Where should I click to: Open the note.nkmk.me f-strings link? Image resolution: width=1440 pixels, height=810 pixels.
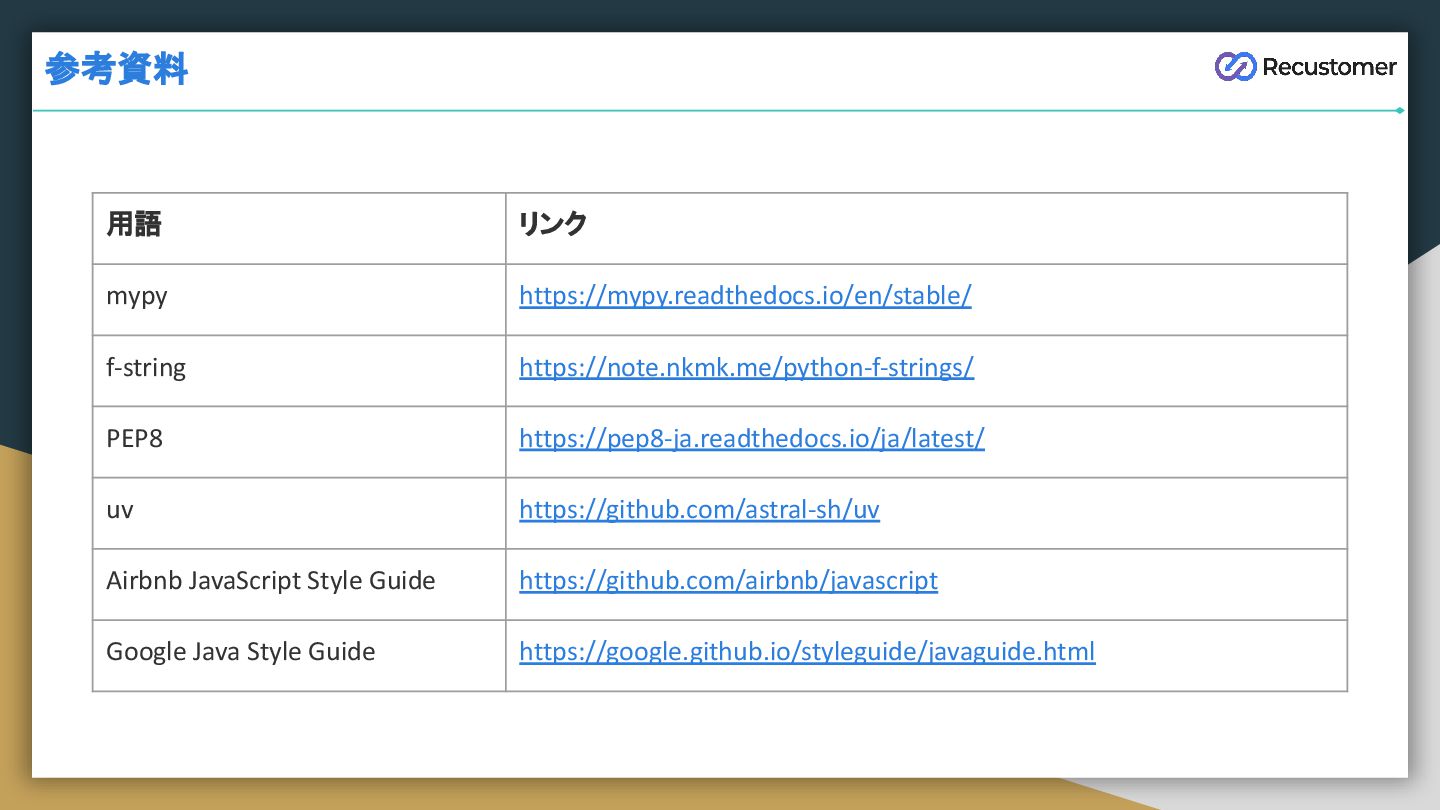pyautogui.click(x=746, y=367)
